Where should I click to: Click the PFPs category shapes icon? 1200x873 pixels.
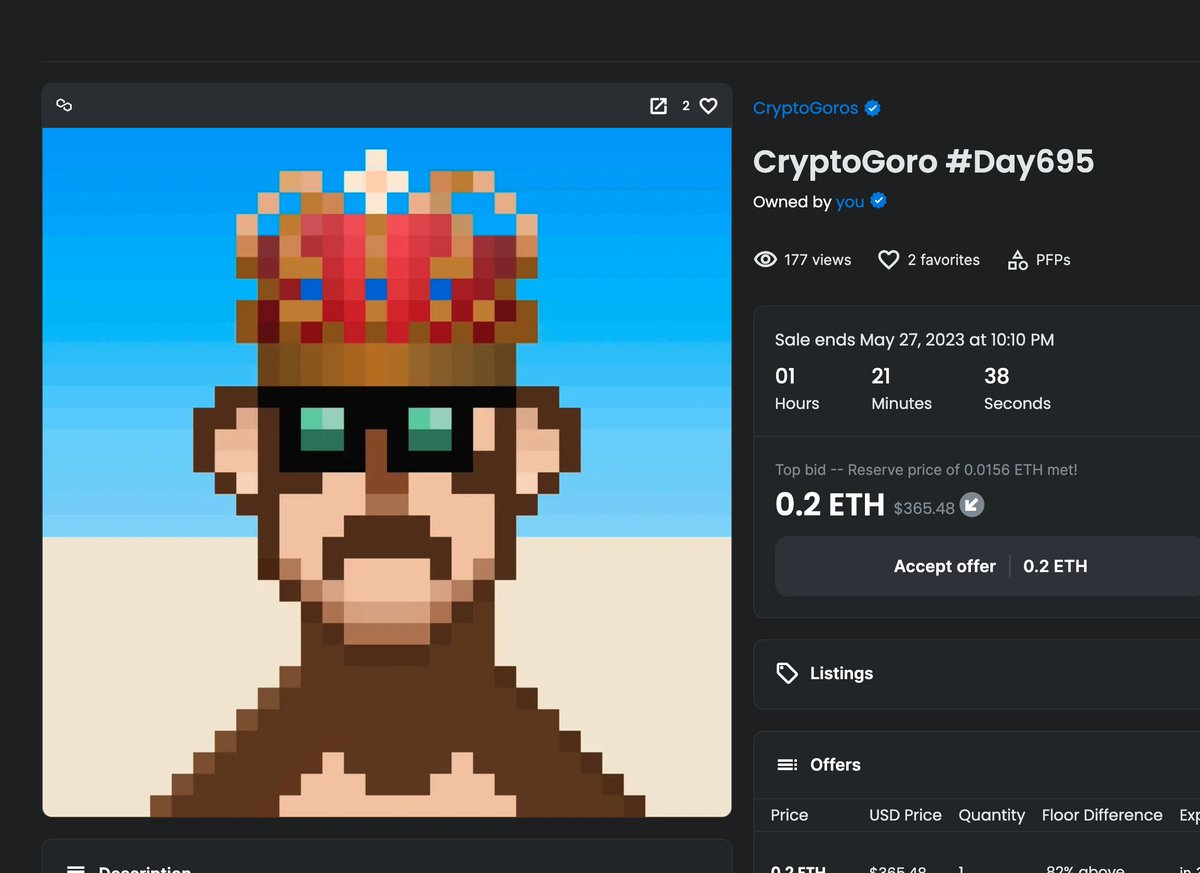[1017, 260]
